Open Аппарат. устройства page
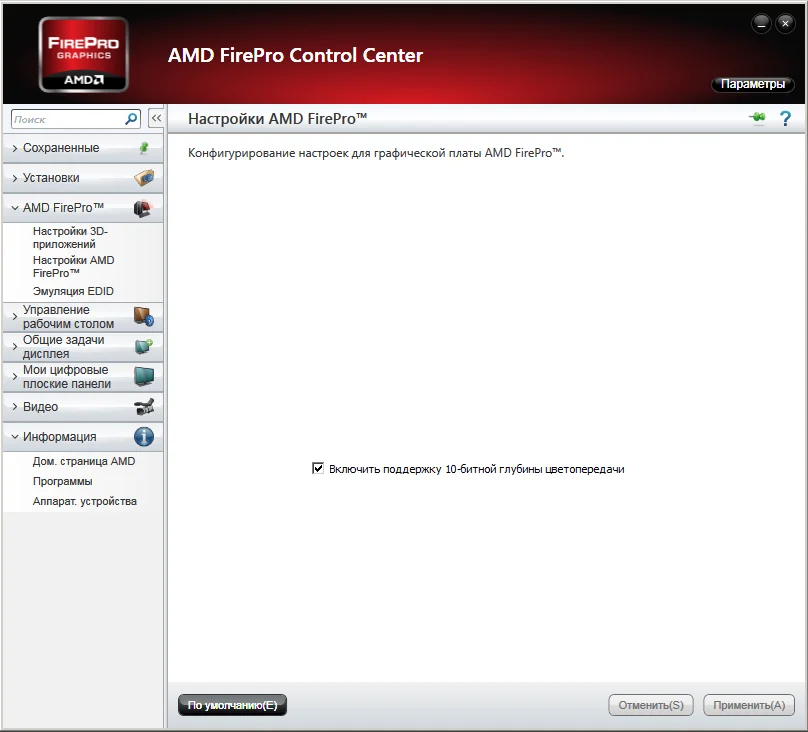The image size is (808, 732). 85,501
